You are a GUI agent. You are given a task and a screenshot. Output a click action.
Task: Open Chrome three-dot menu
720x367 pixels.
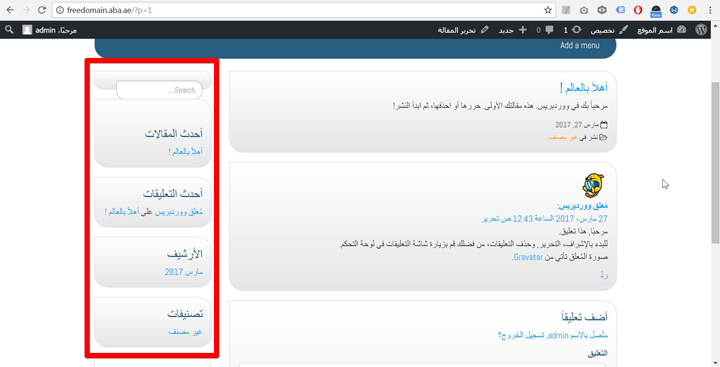point(710,10)
